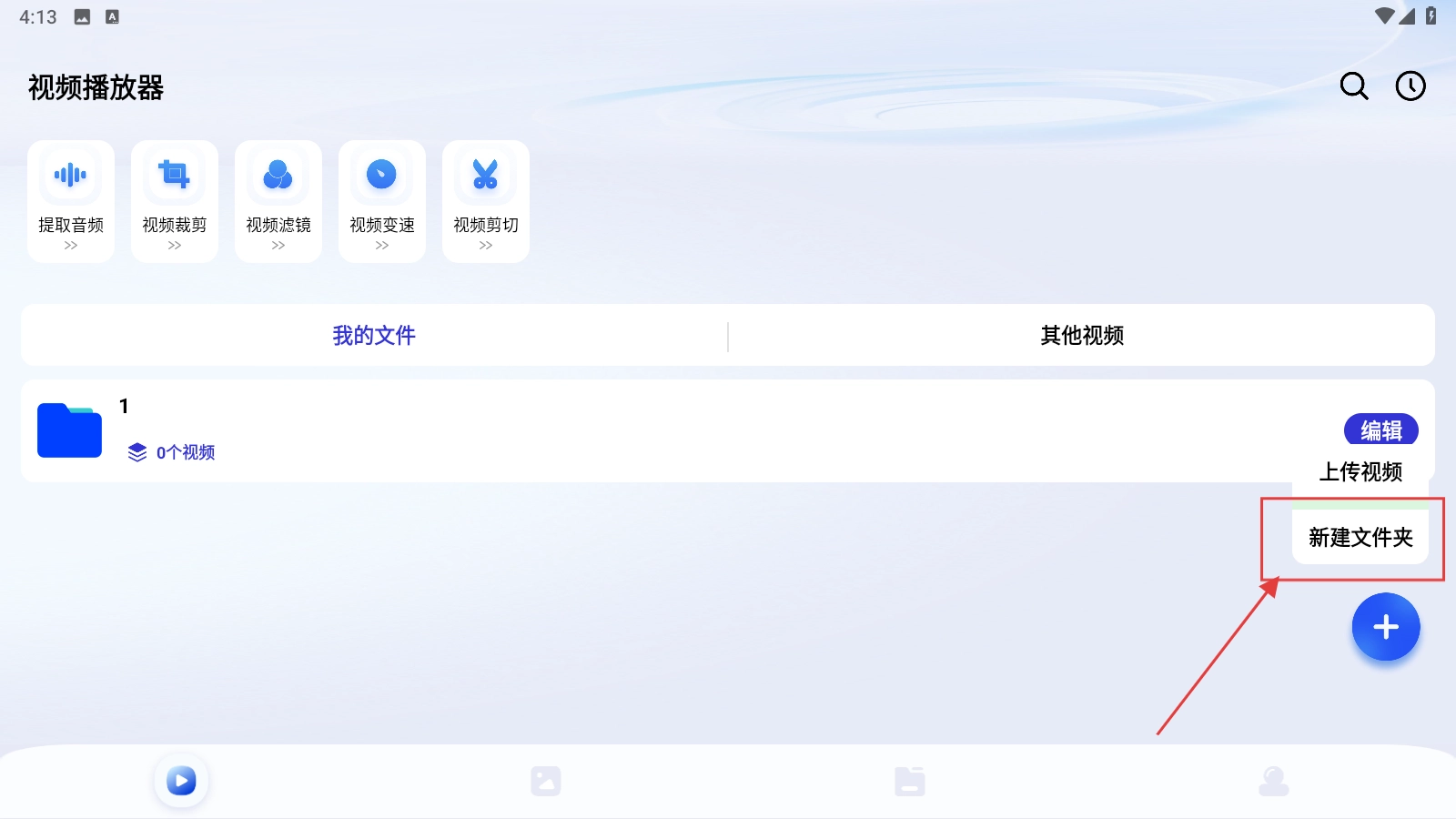
Task: Select 新建文件夹 menu option
Action: coord(1360,538)
